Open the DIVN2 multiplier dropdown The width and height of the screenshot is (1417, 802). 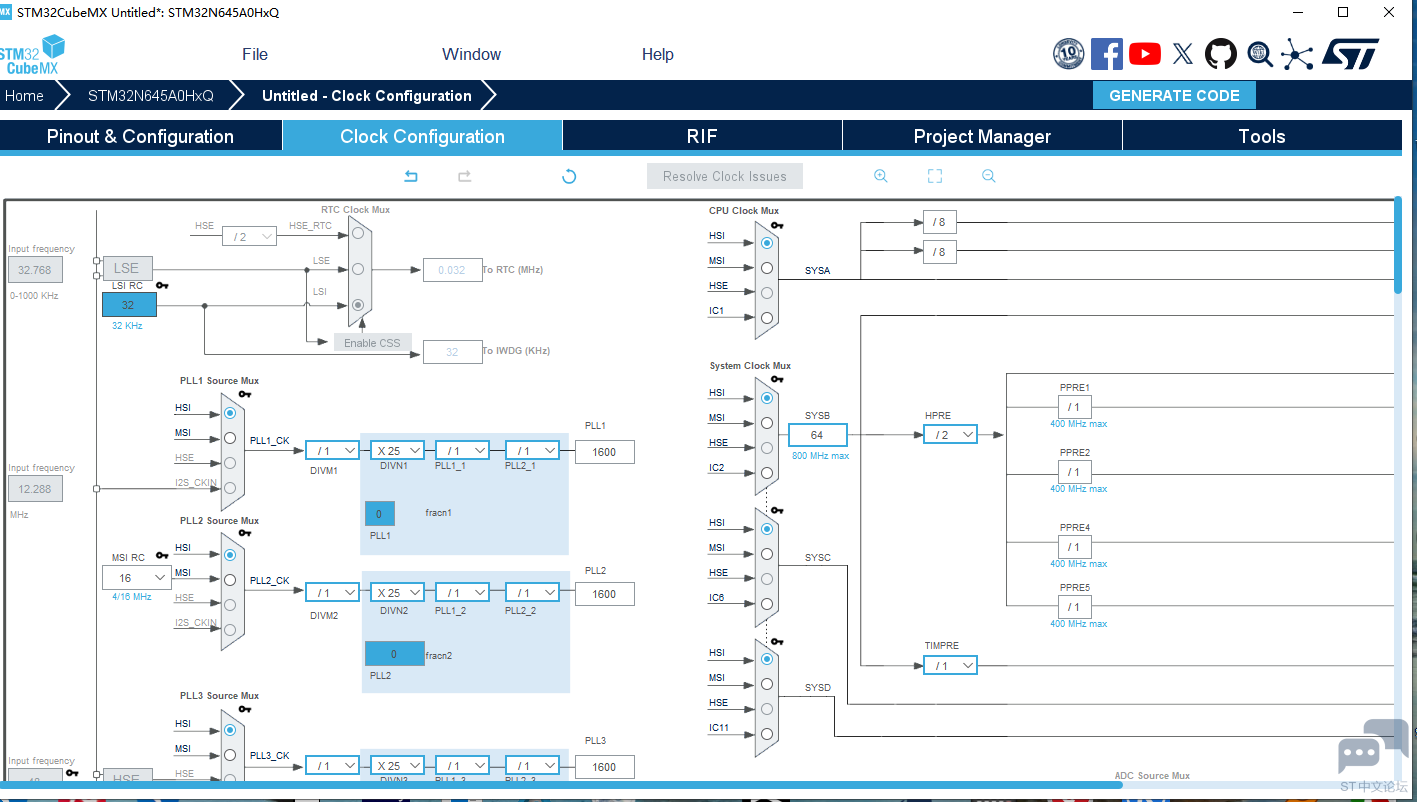point(397,593)
